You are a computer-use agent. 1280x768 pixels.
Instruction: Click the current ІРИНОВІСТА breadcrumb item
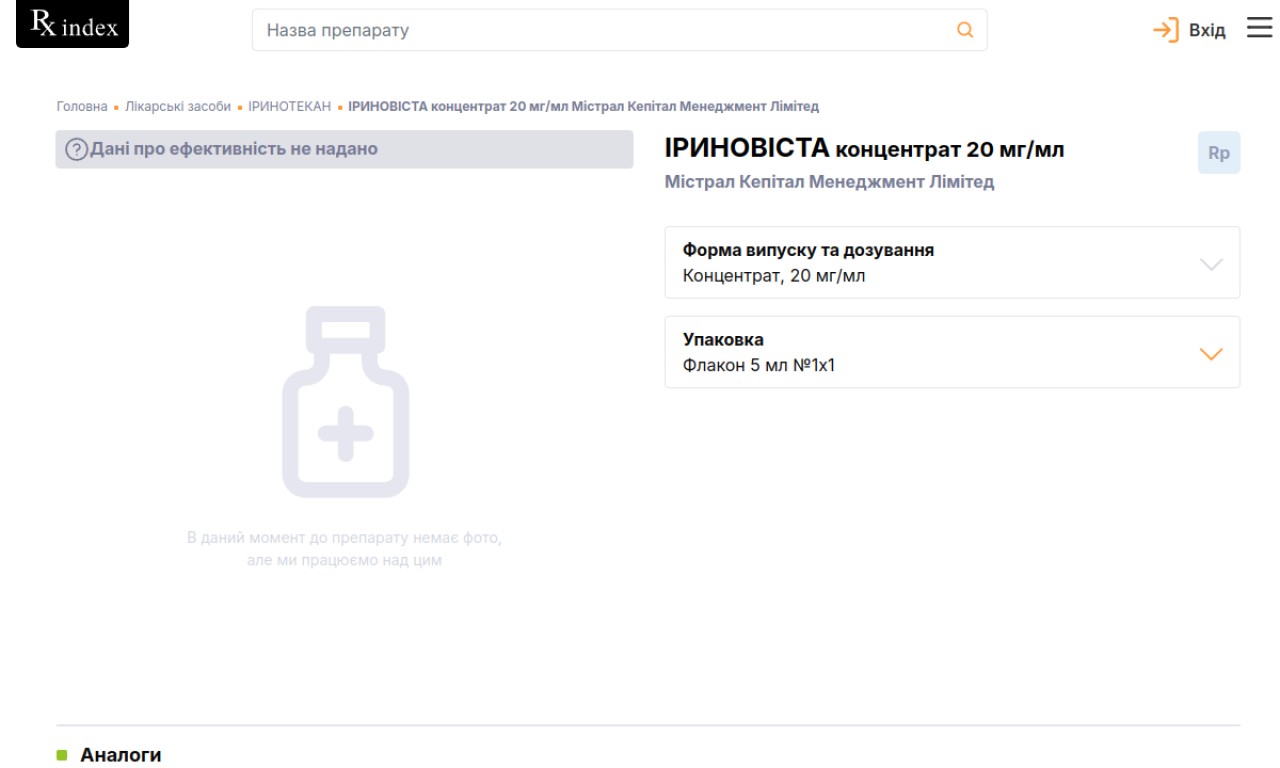point(583,106)
